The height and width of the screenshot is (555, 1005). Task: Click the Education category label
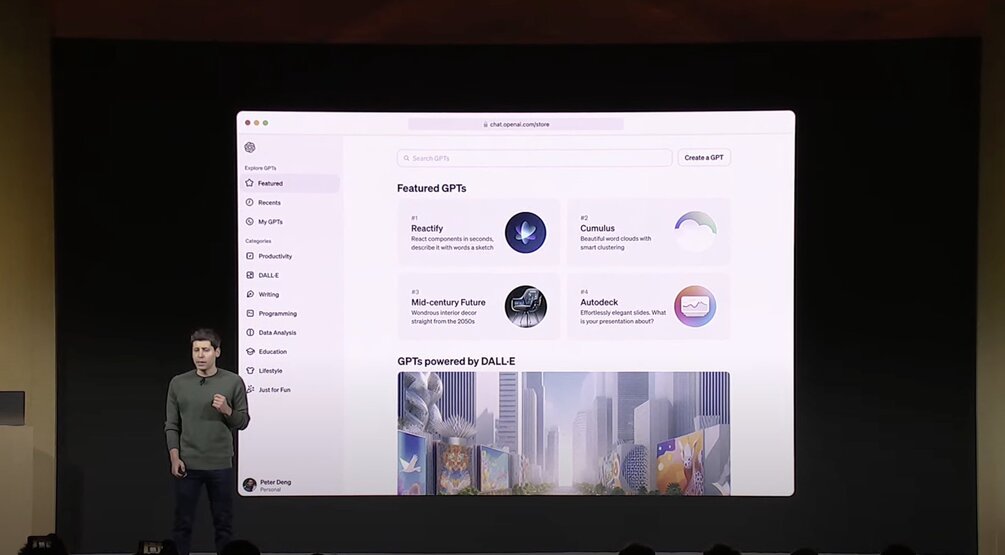[x=272, y=352]
